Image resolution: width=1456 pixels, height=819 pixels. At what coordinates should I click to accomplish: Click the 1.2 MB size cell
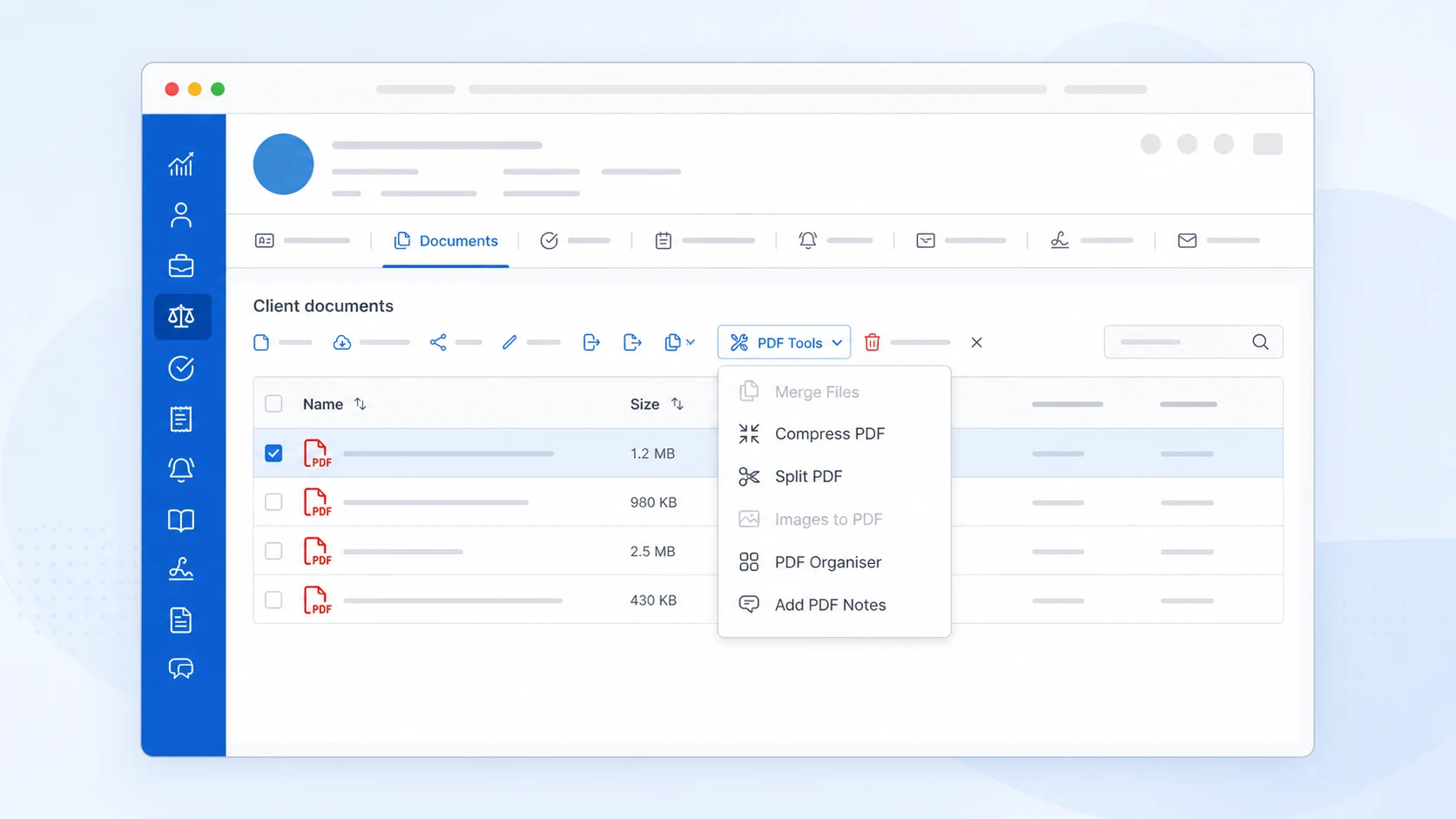652,453
